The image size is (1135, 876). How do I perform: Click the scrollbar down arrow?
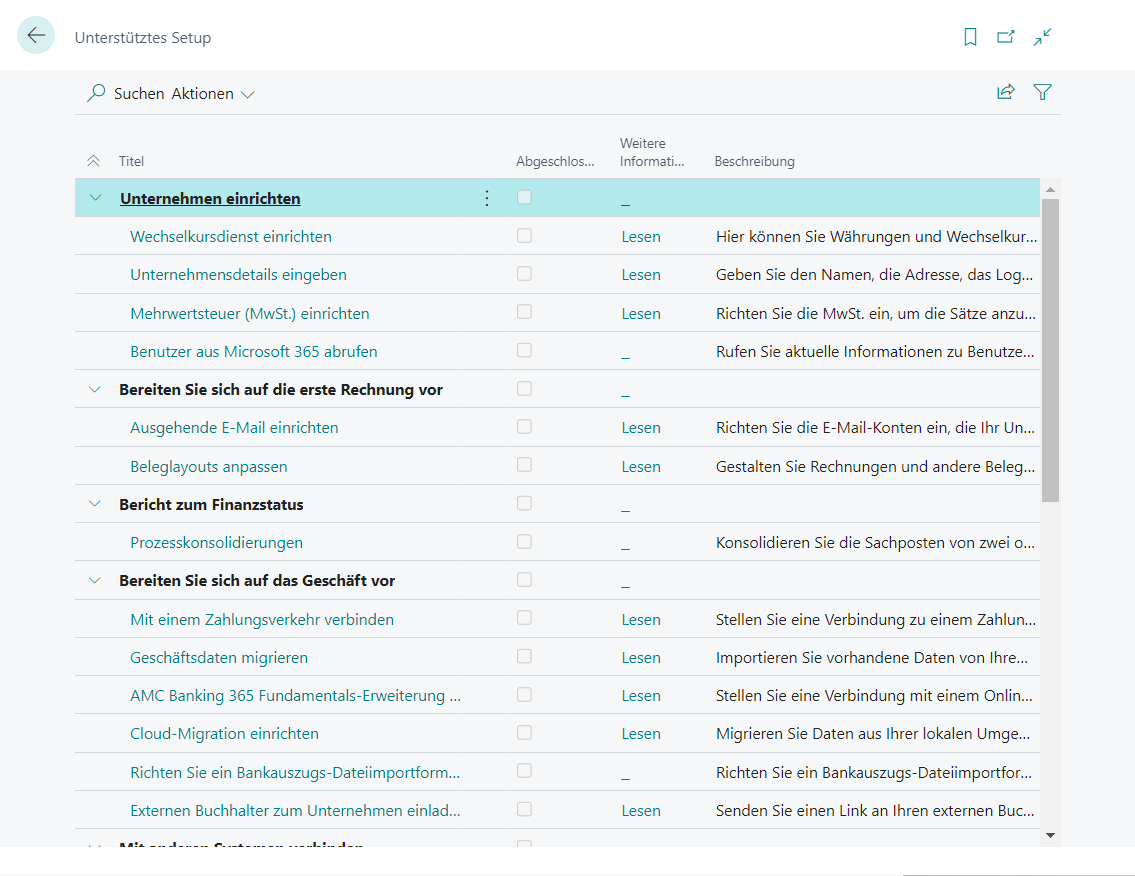coord(1050,835)
